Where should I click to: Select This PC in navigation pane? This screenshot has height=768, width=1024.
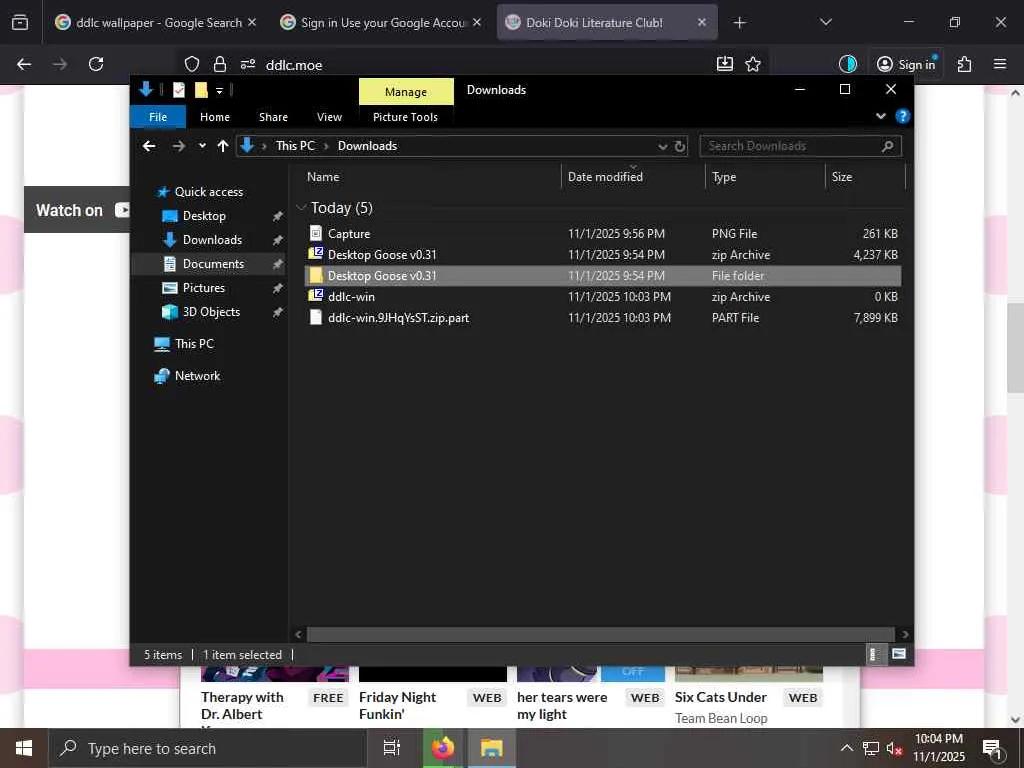click(x=194, y=344)
